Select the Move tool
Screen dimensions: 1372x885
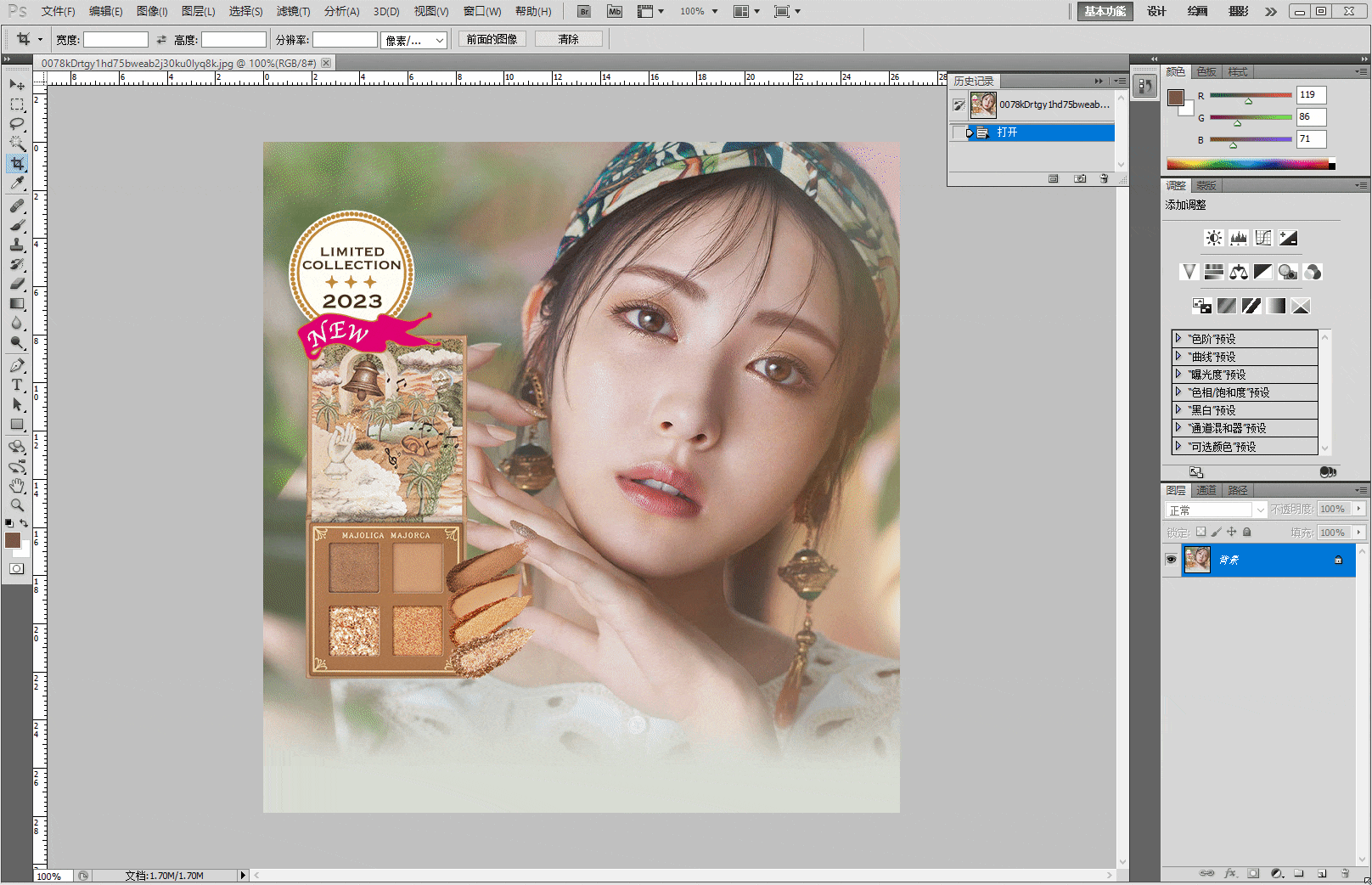tap(16, 84)
